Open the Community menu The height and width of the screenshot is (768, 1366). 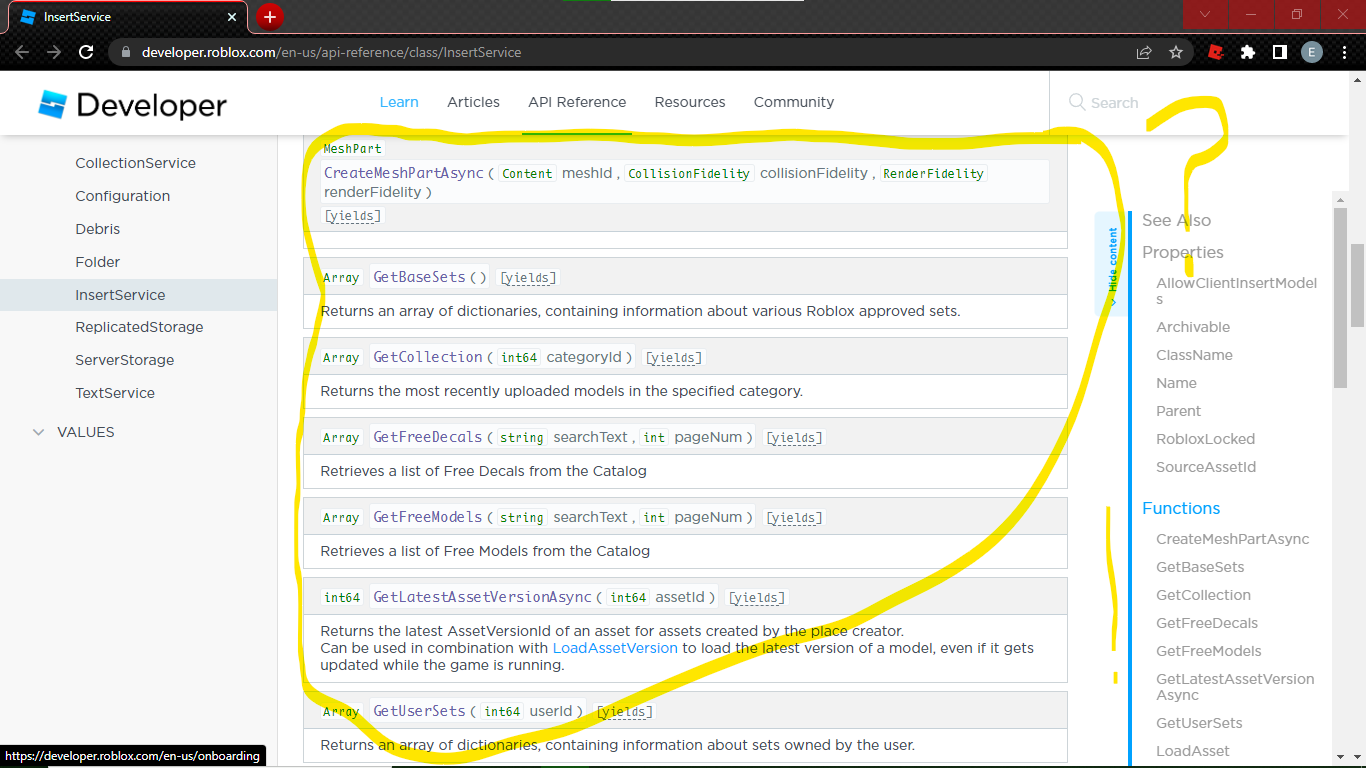pyautogui.click(x=794, y=102)
